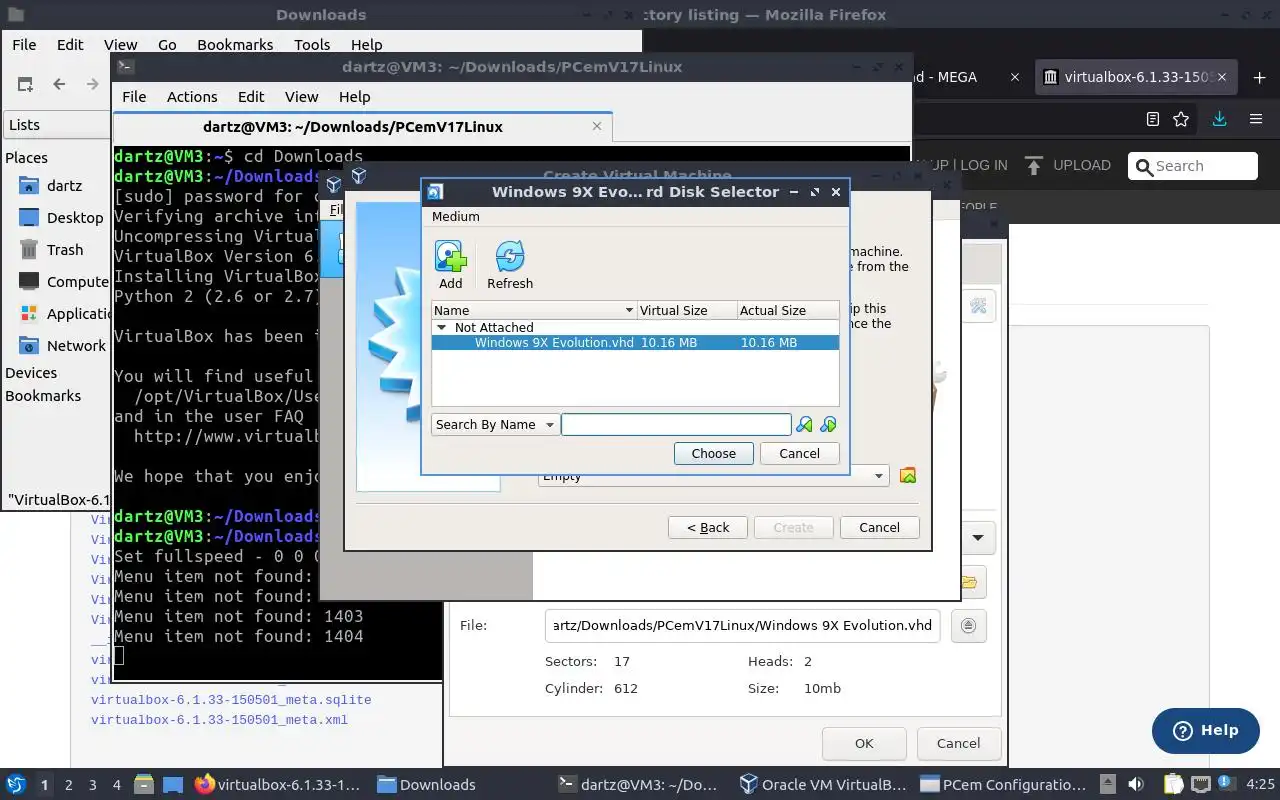Image resolution: width=1280 pixels, height=800 pixels.
Task: Open the terminal View menu
Action: click(x=301, y=97)
